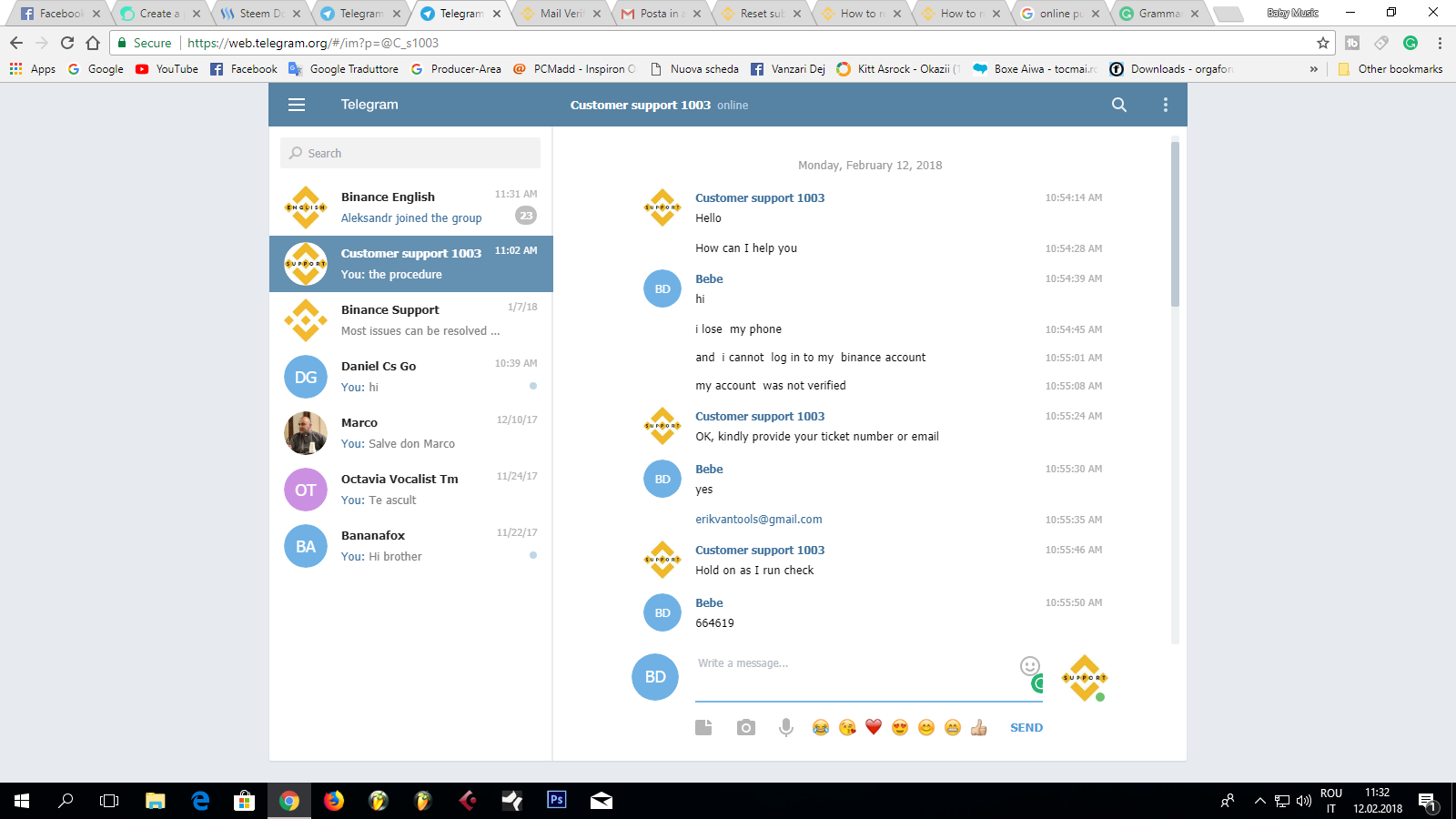The image size is (1456, 819).
Task: Open the Windows Start menu
Action: tap(22, 801)
